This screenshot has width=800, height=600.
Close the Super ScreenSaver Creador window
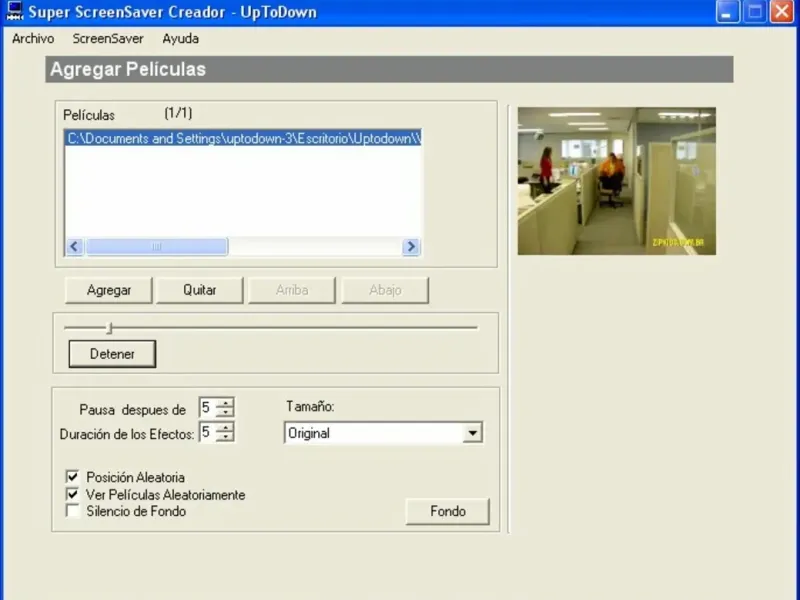pos(782,12)
